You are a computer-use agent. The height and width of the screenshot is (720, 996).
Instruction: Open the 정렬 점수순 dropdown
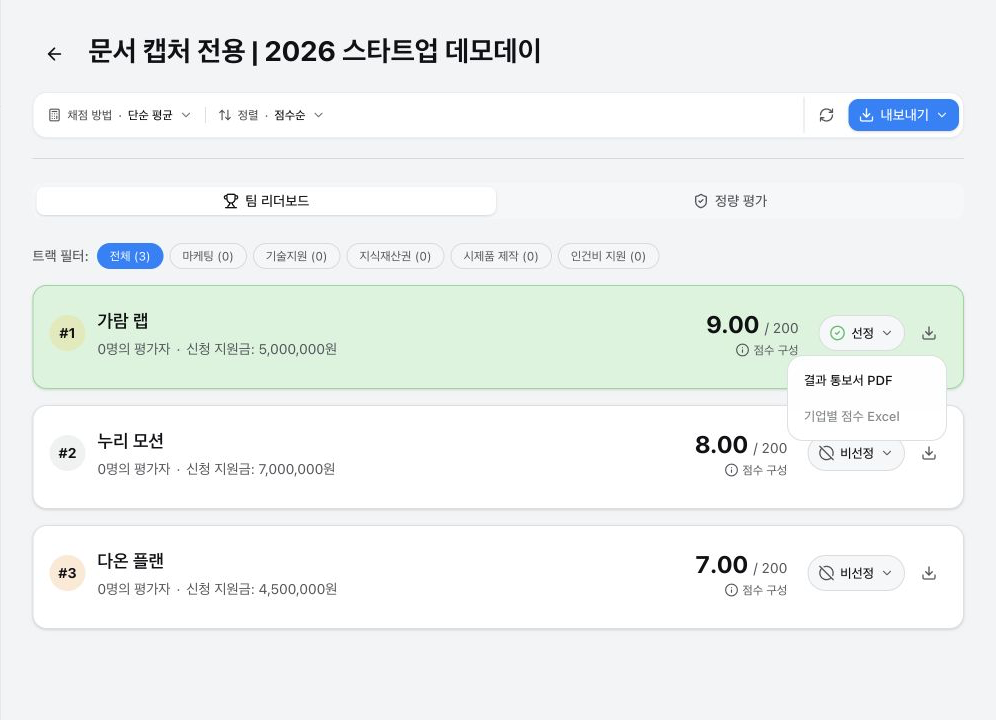pyautogui.click(x=271, y=115)
